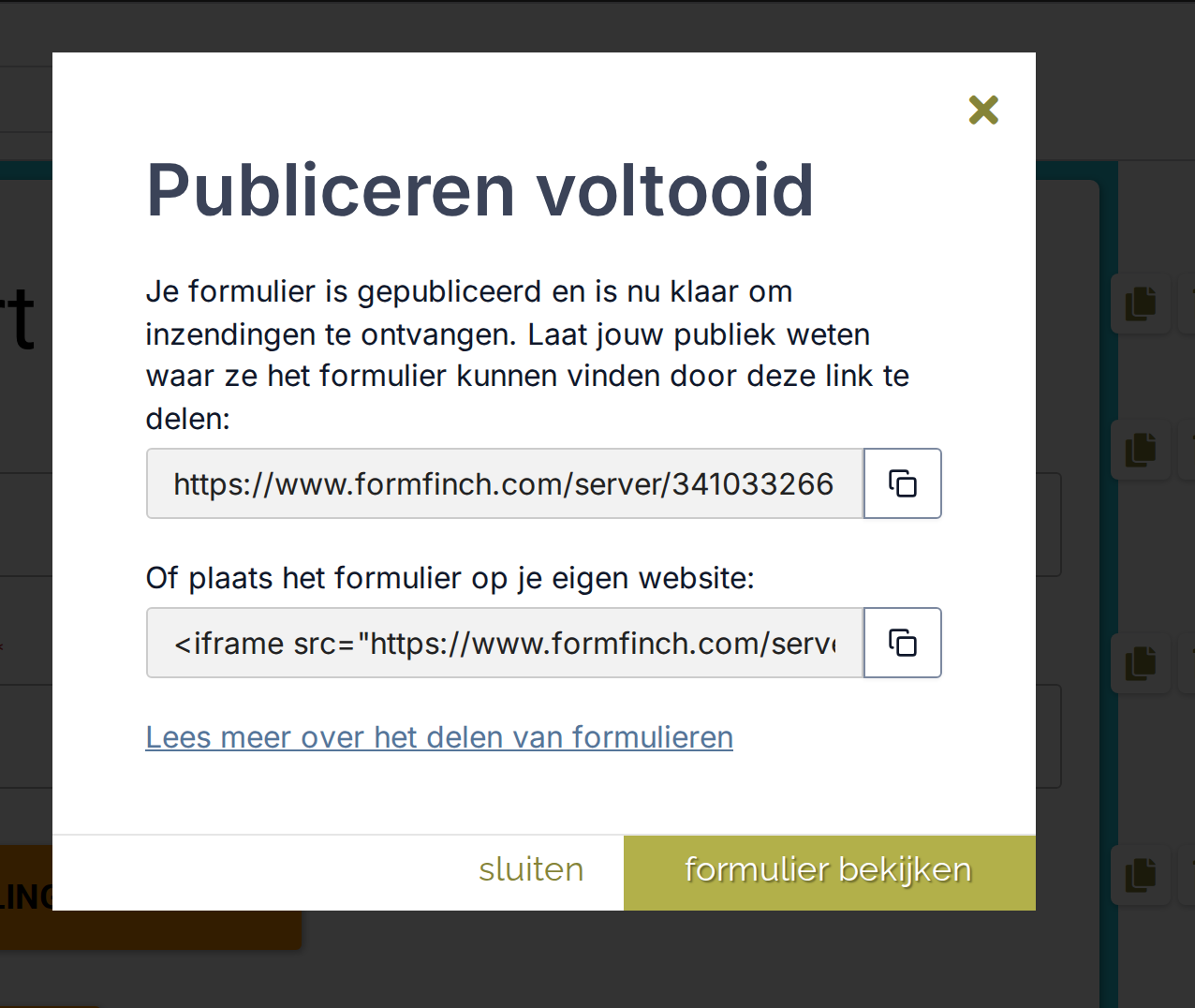Copy the form link URL
This screenshot has height=1008, width=1195.
pos(902,483)
